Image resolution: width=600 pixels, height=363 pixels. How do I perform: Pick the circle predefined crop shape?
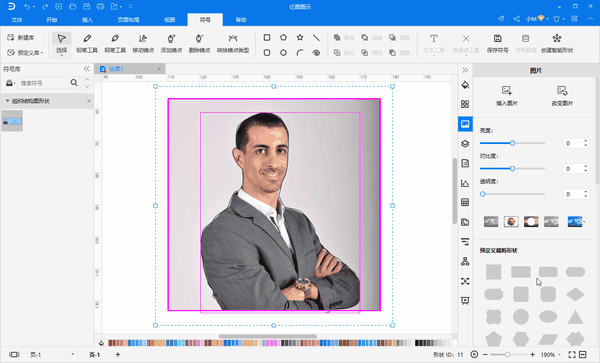click(521, 317)
